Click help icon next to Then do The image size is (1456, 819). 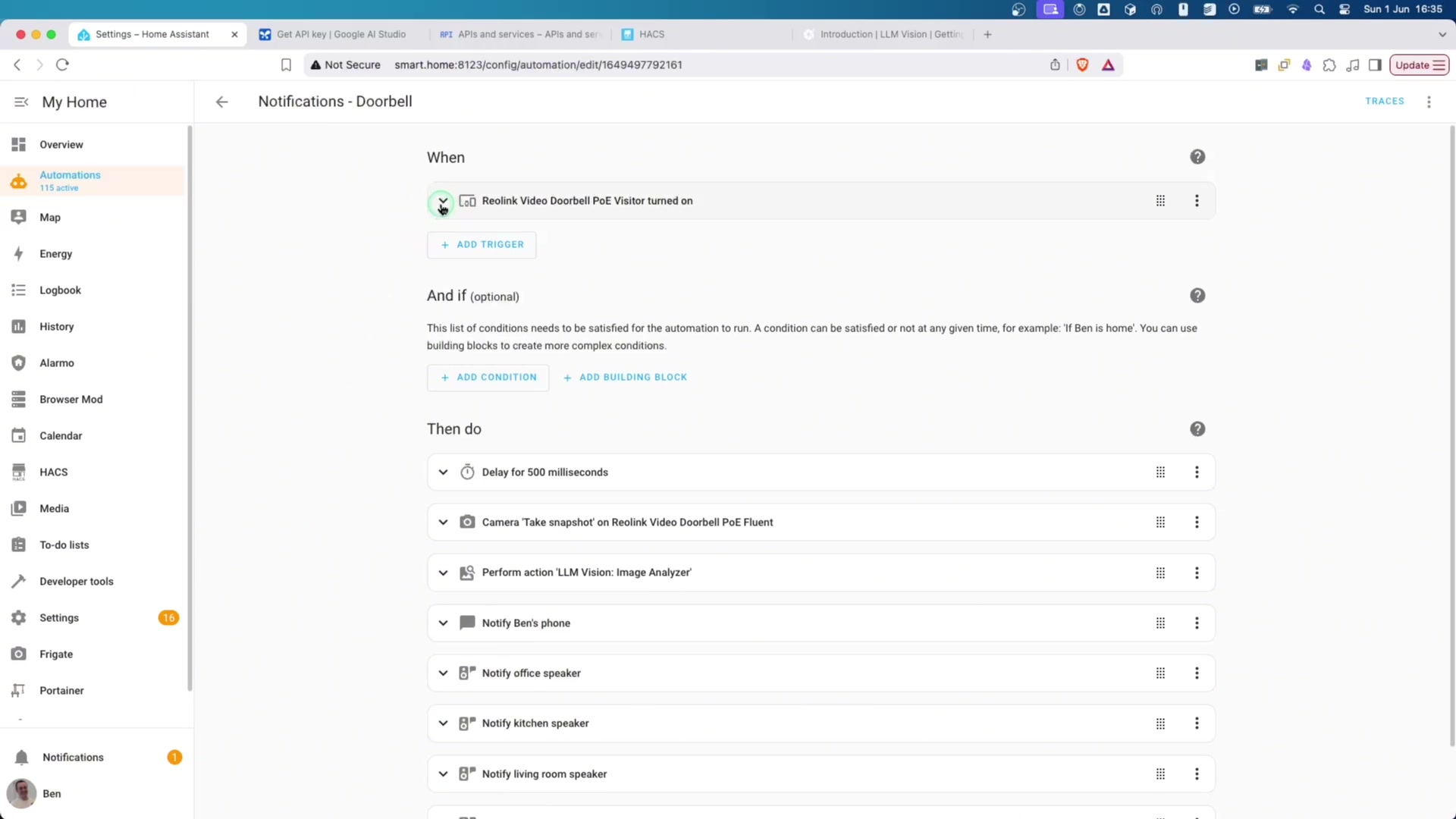click(x=1197, y=429)
